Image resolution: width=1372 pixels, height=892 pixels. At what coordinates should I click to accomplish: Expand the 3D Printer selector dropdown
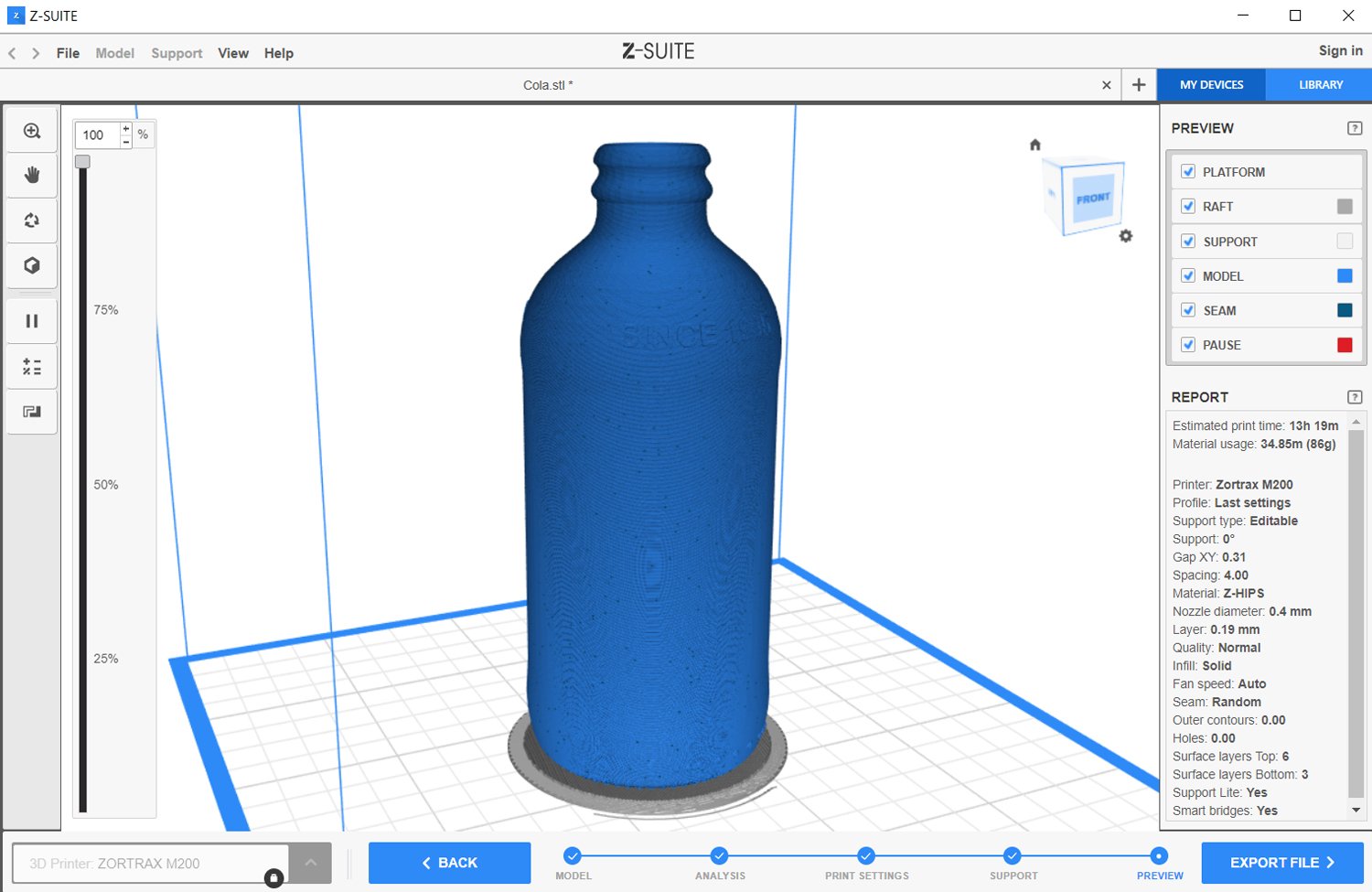tap(311, 863)
